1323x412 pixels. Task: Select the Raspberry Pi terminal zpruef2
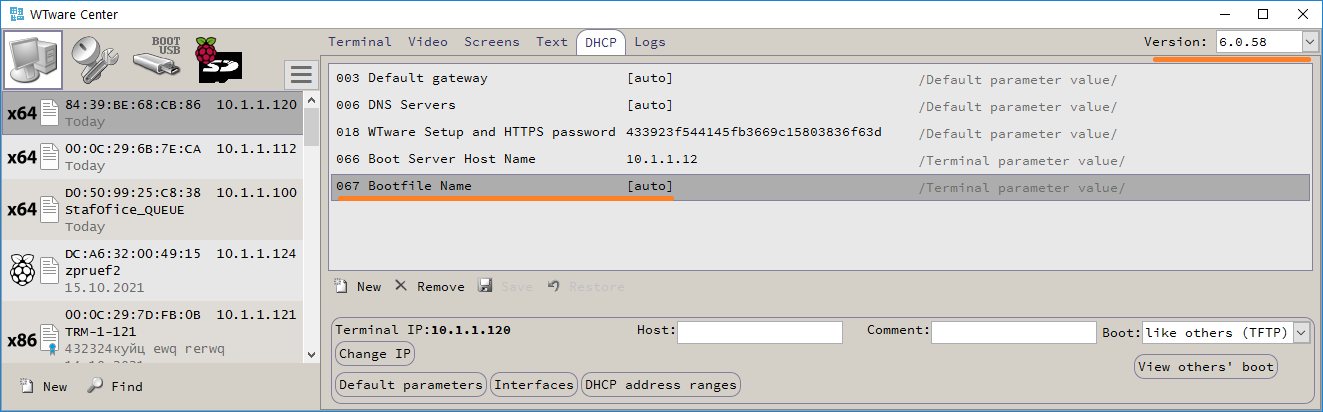[150, 270]
